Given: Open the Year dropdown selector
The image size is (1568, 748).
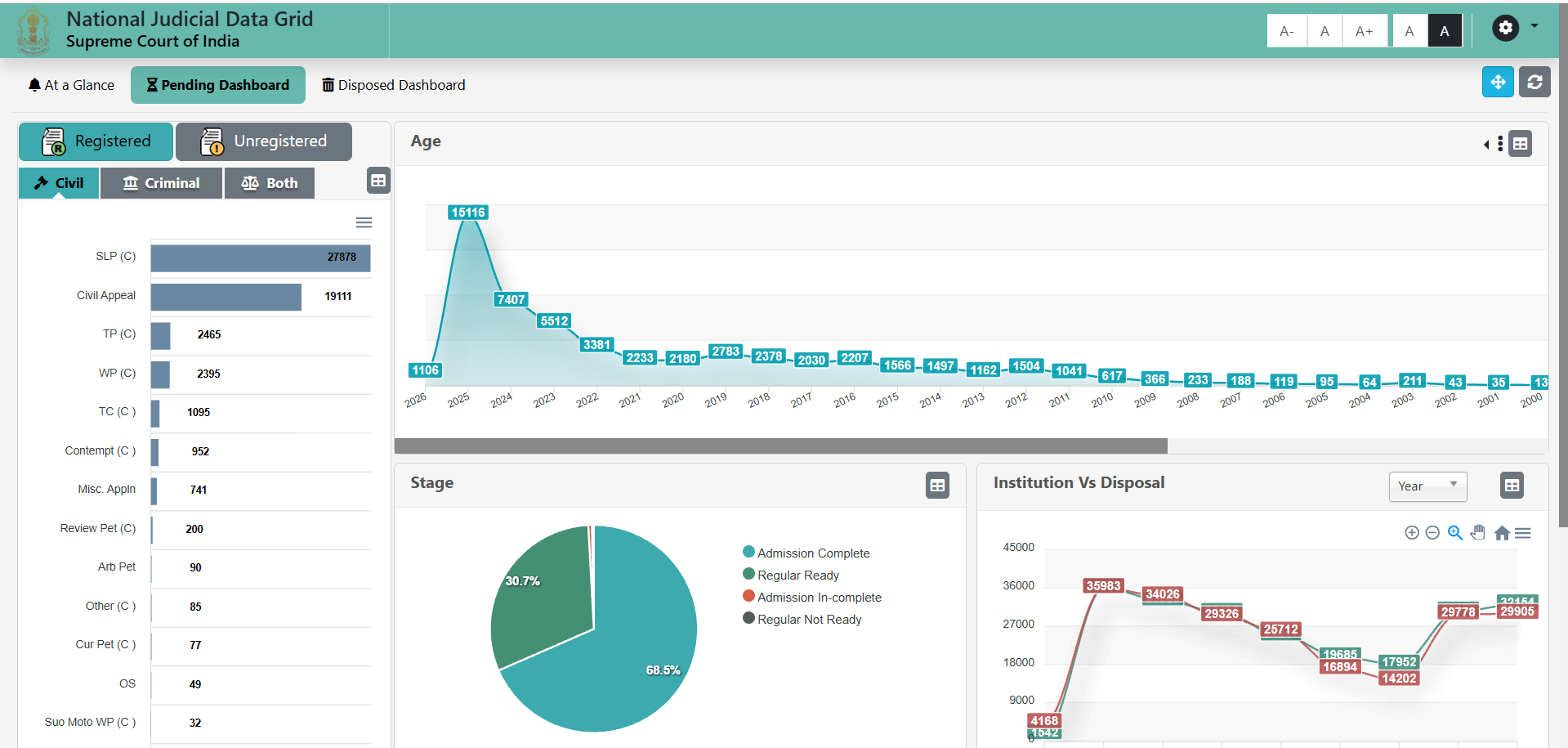Looking at the screenshot, I should (x=1427, y=486).
